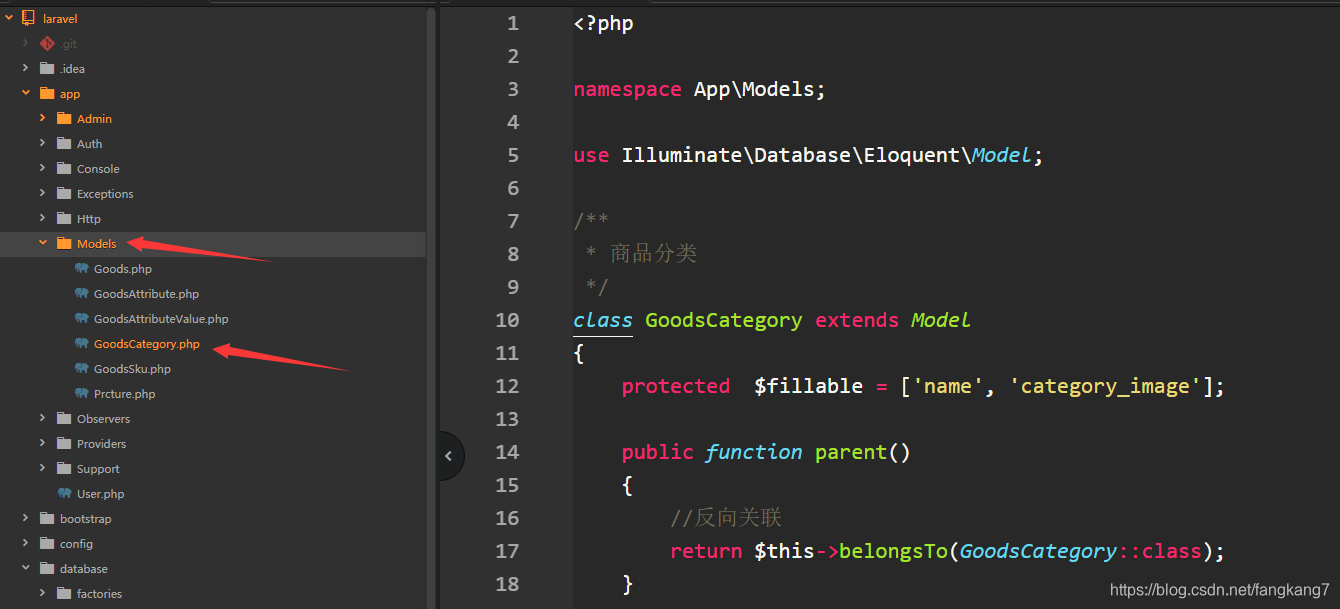
Task: Collapse the Models folder chevron
Action: 43,244
